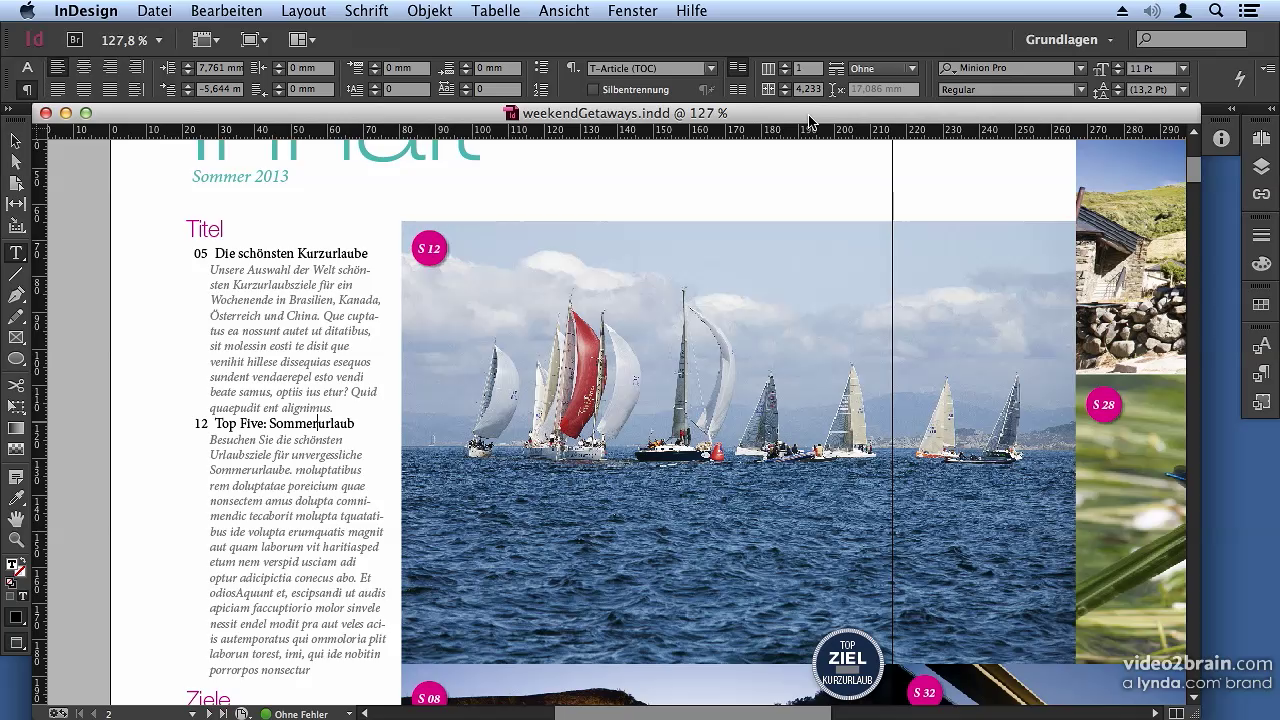Go to next page in status bar
This screenshot has width=1280, height=720.
209,714
